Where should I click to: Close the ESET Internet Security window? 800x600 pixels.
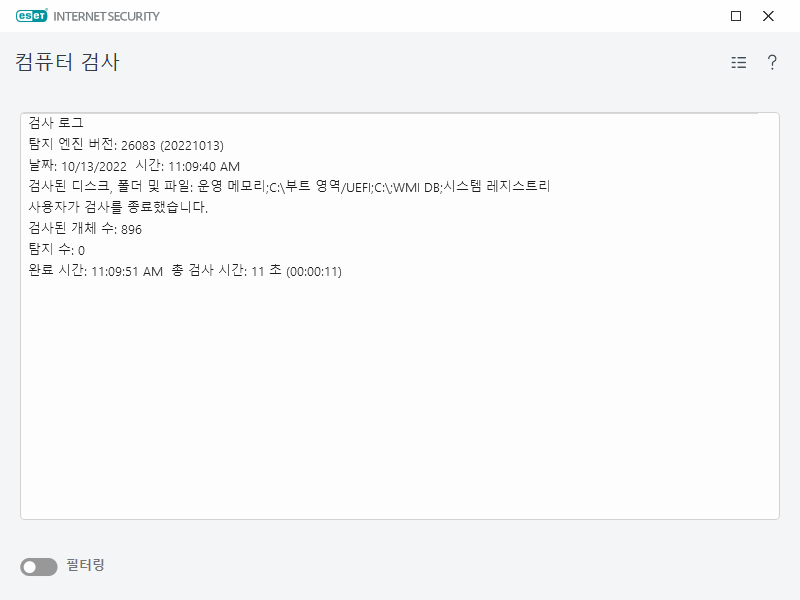click(x=767, y=16)
